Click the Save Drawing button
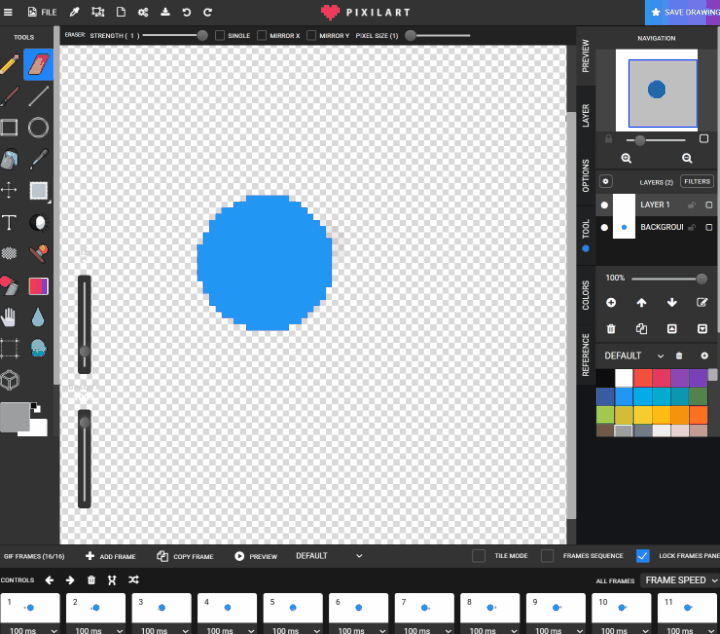 (683, 12)
